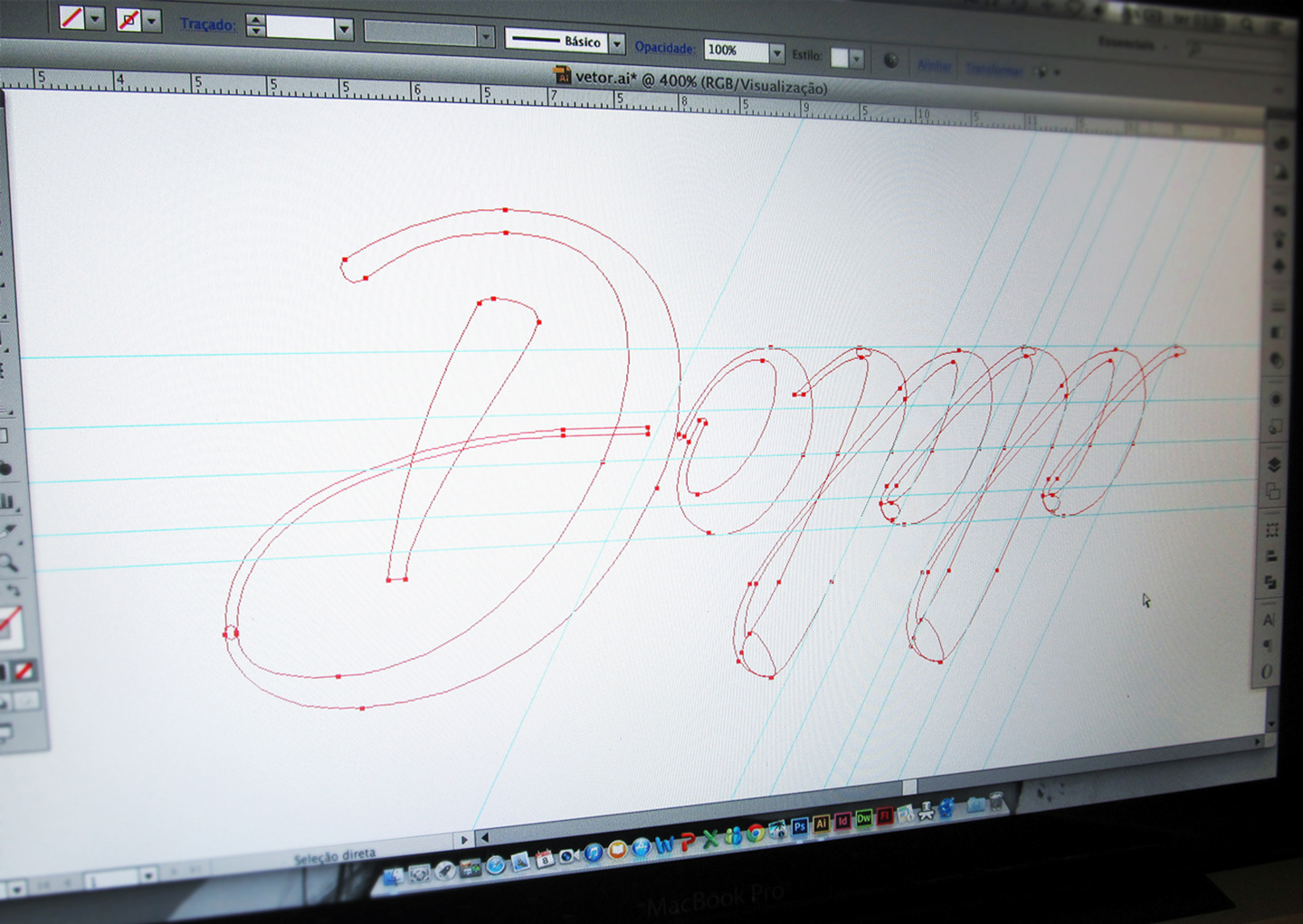This screenshot has width=1303, height=924.
Task: Open the OpenType panel icon
Action: tap(1267, 672)
